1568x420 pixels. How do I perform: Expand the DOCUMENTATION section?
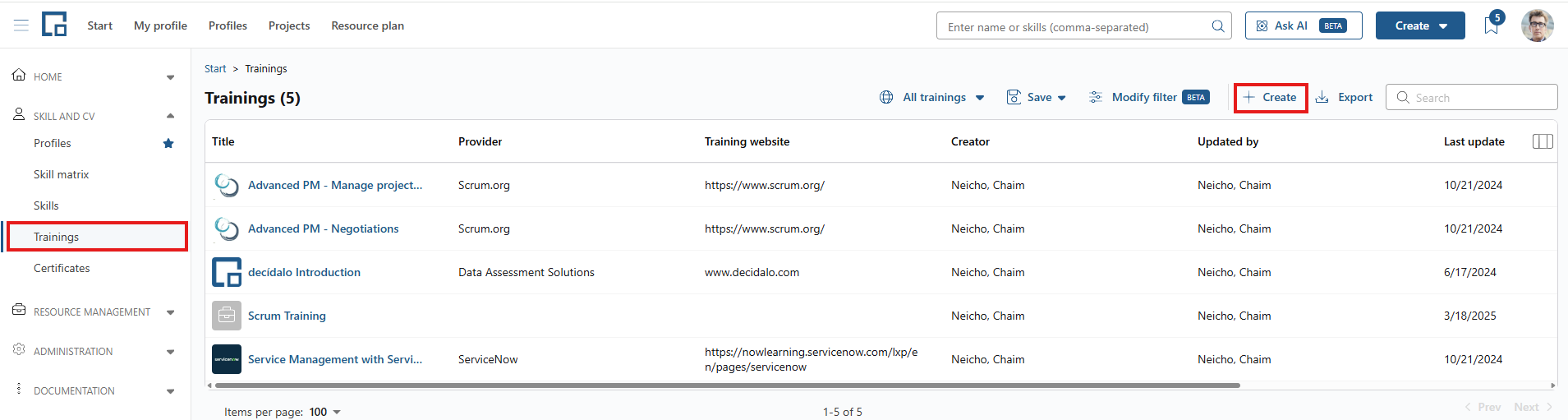[x=170, y=391]
